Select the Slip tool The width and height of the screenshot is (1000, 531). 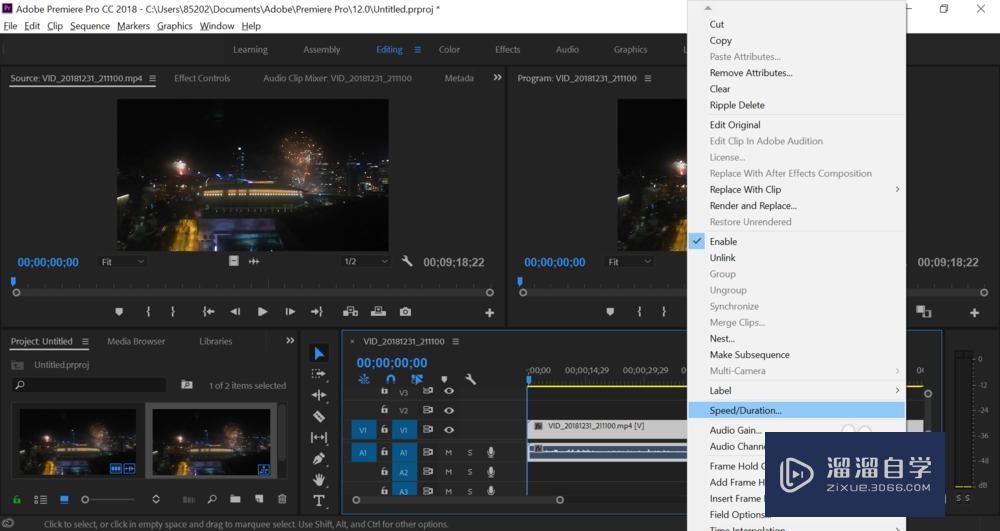(x=319, y=437)
